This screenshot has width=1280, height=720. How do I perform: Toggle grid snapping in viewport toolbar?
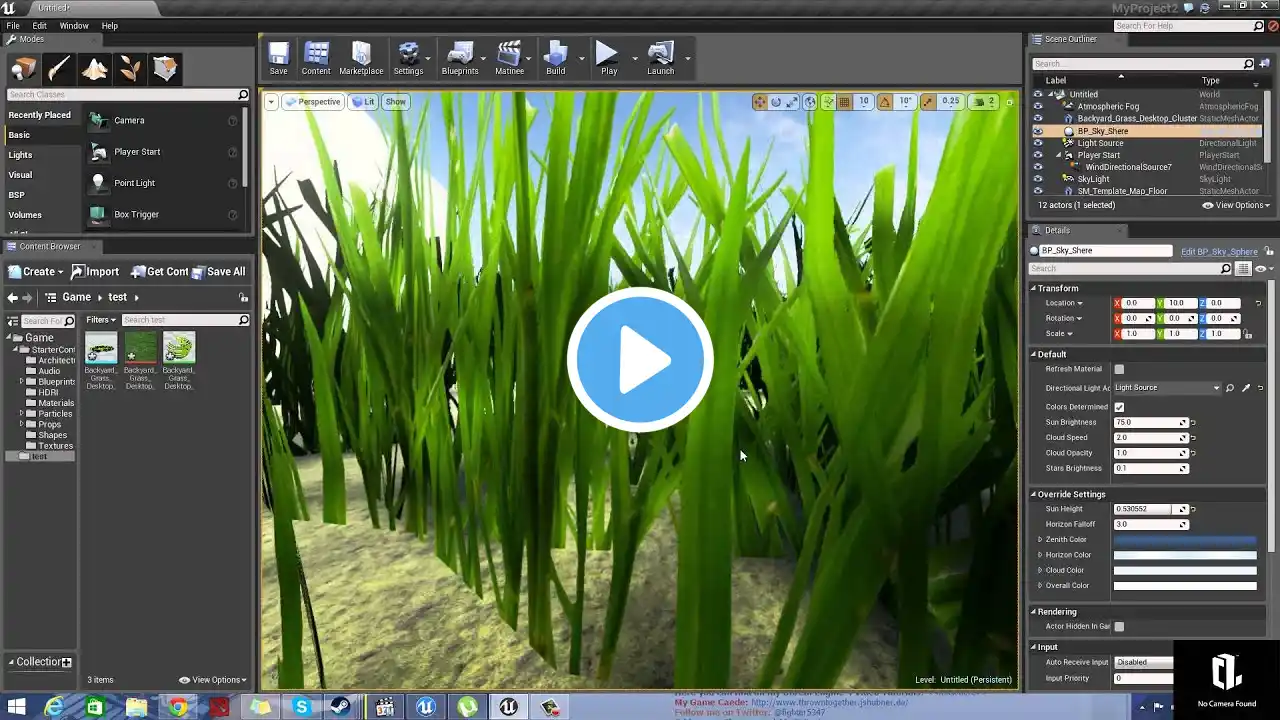(x=845, y=102)
